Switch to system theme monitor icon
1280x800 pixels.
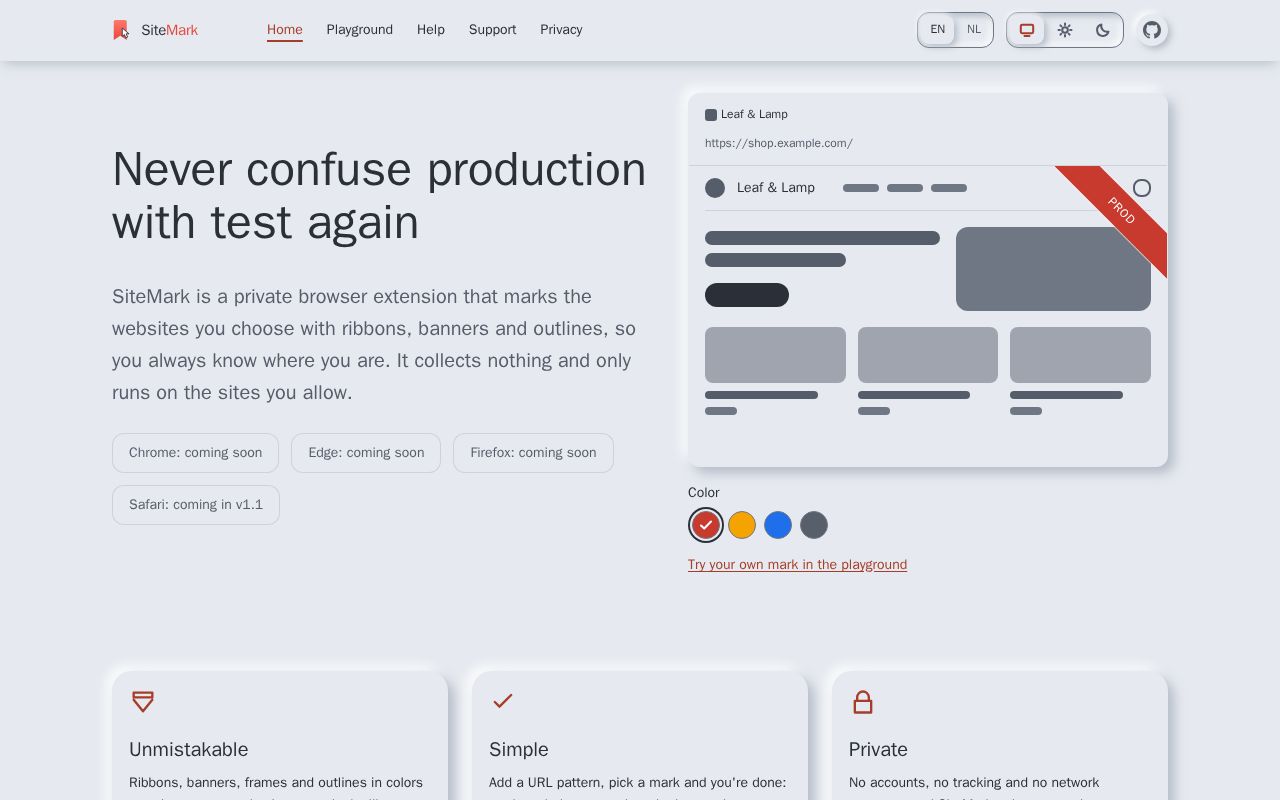pos(1027,30)
